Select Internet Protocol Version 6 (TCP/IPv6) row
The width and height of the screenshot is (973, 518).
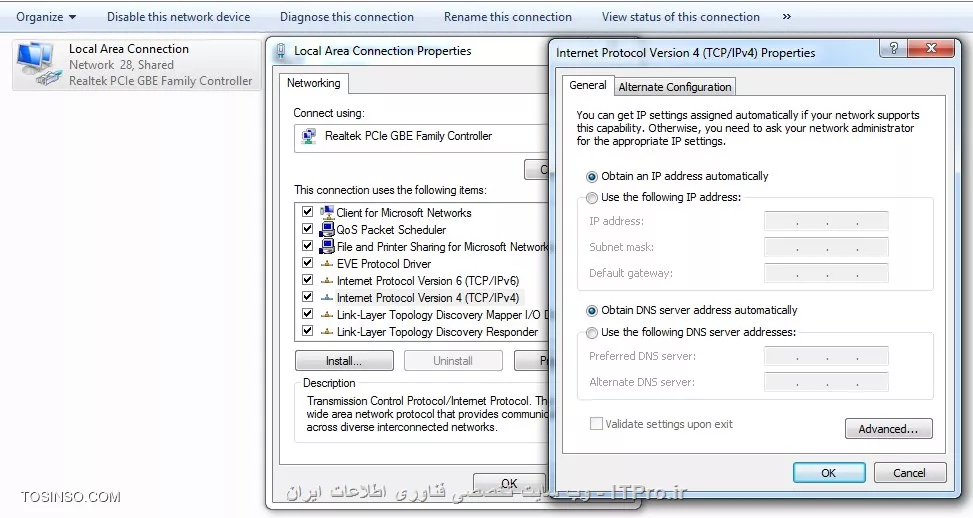click(x=422, y=280)
